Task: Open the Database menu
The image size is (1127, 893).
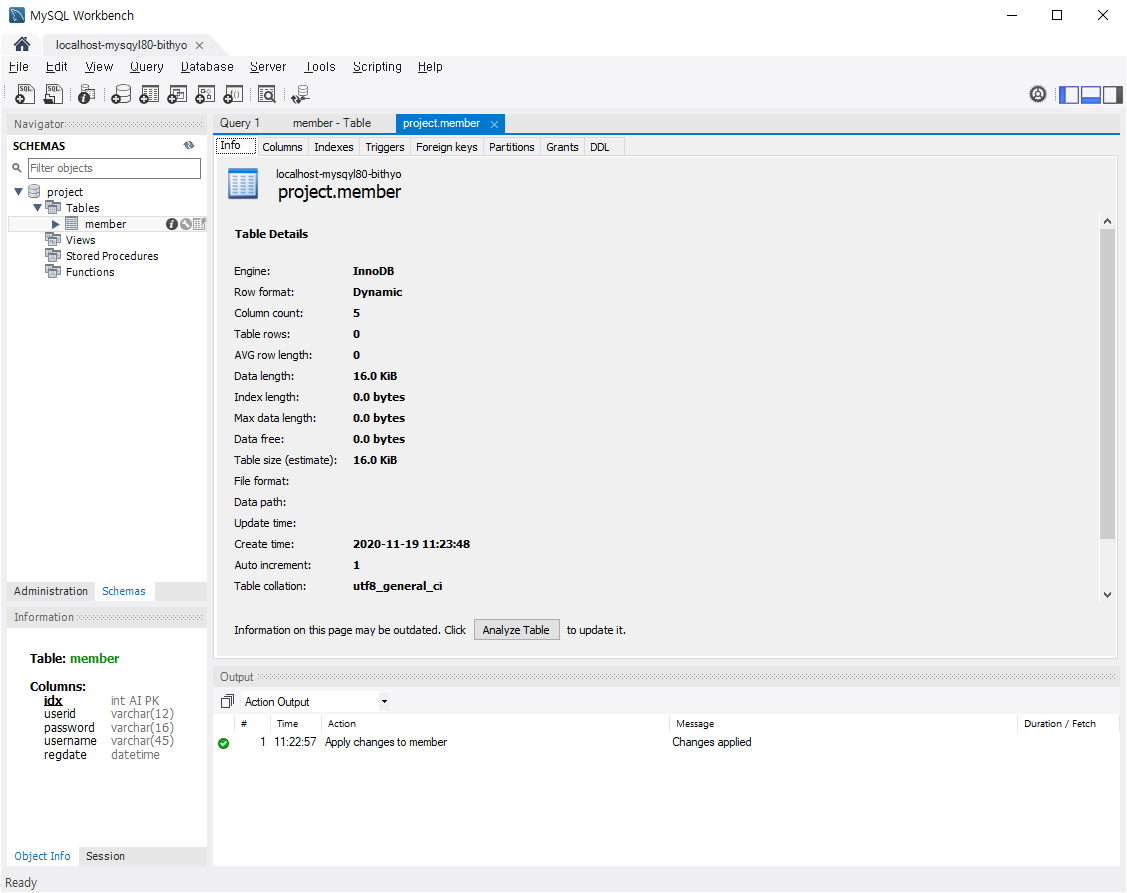Action: pyautogui.click(x=207, y=67)
